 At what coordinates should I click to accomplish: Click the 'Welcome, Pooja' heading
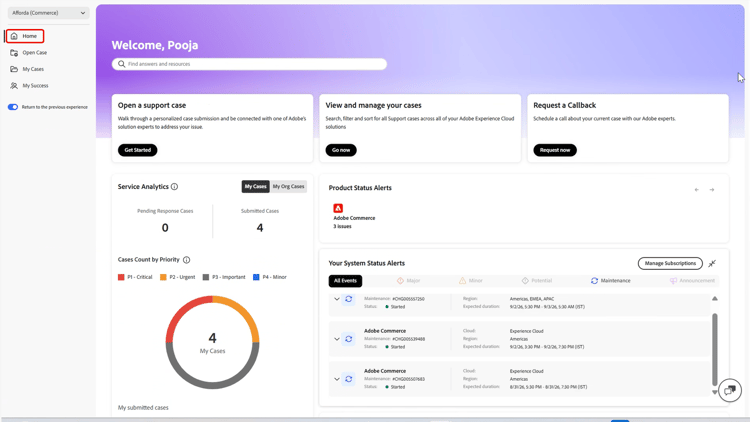pyautogui.click(x=155, y=45)
